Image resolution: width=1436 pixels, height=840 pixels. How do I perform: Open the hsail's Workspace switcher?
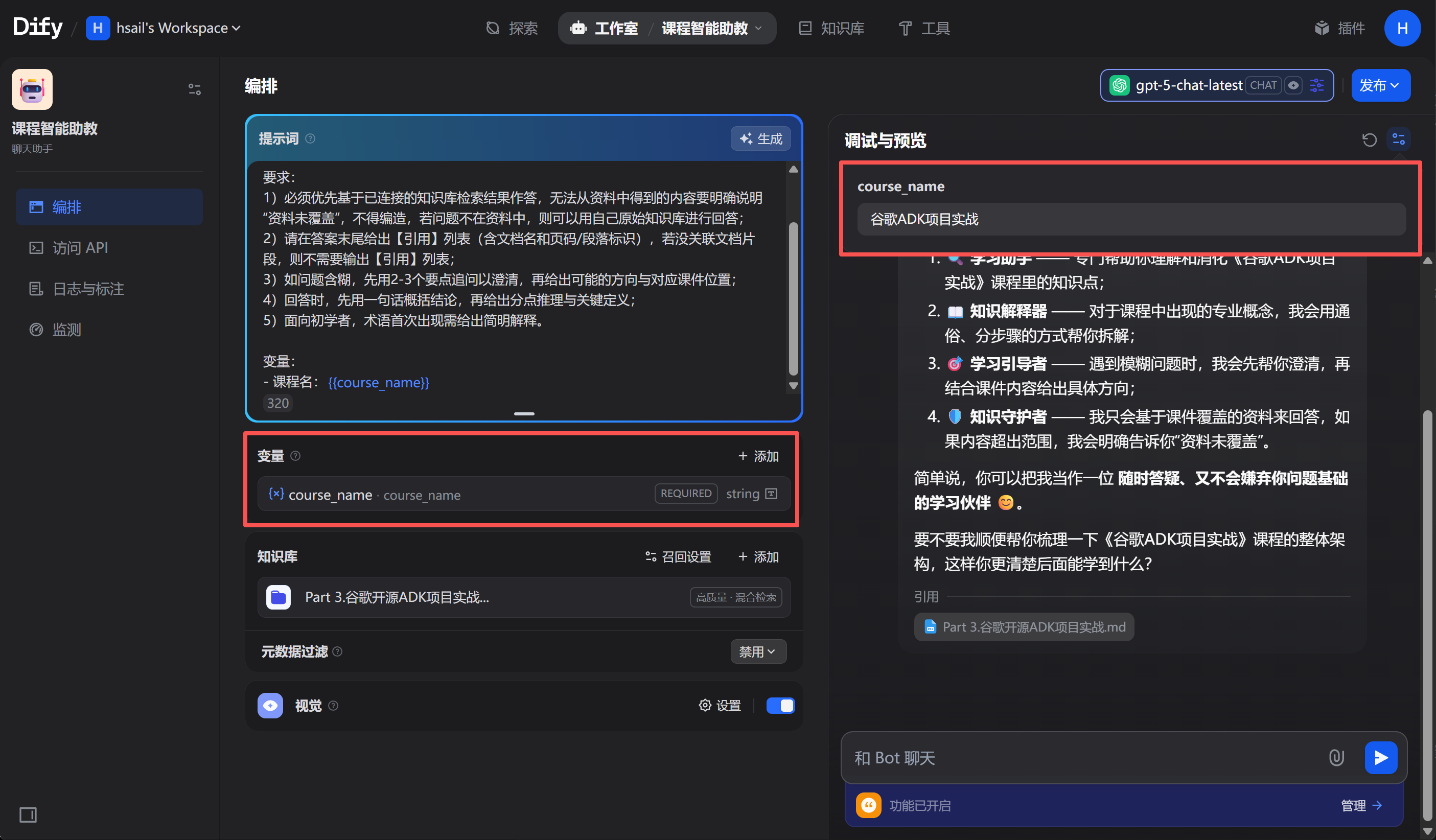coord(164,28)
